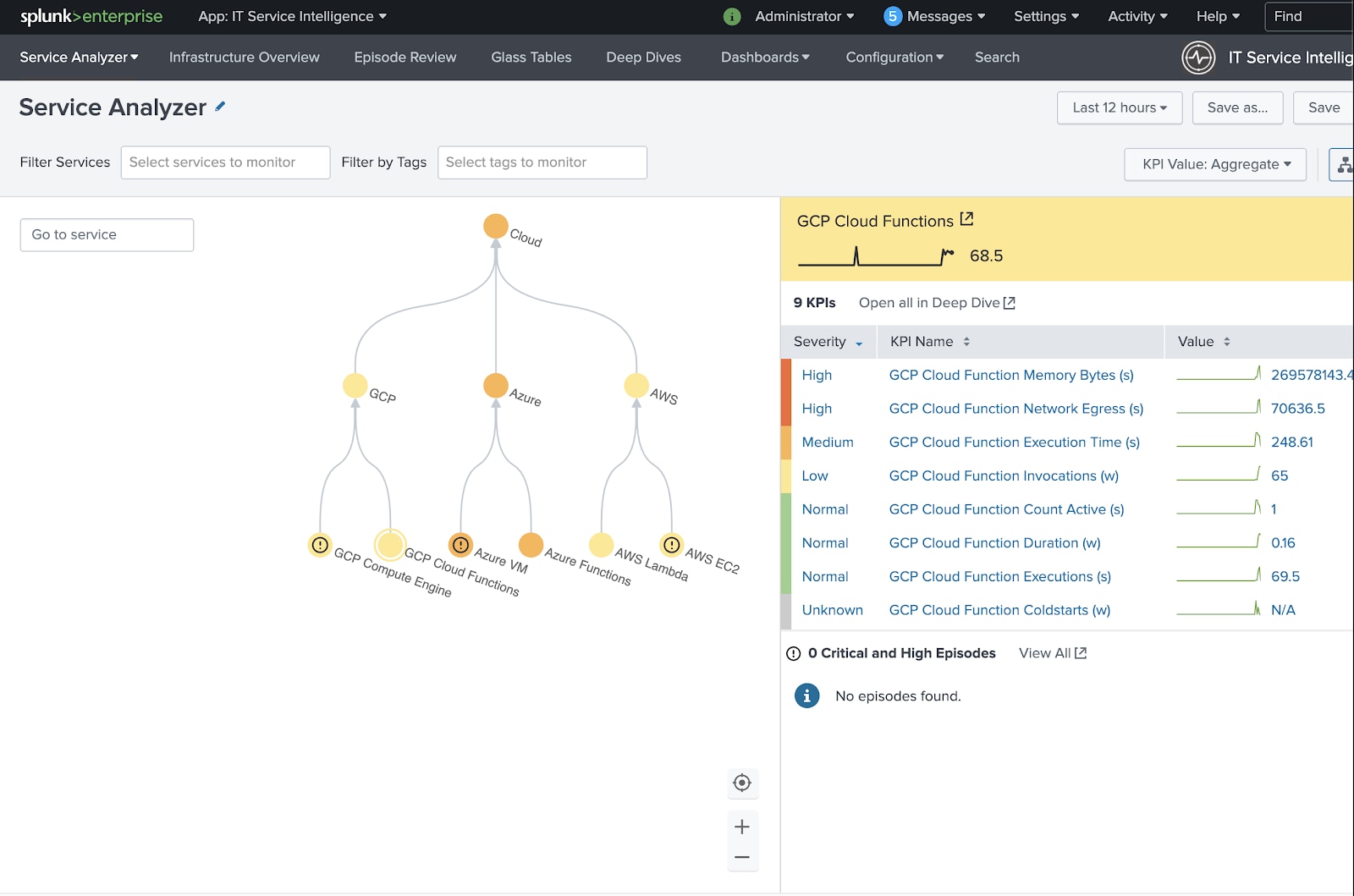
Task: Select the Azure VM node
Action: [460, 545]
